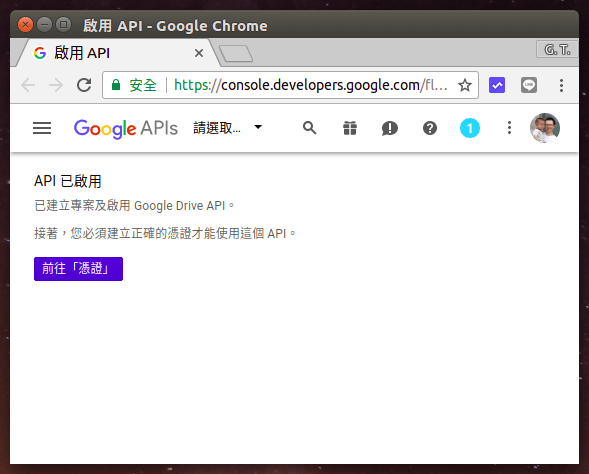Open Google APIs more options menu
Image resolution: width=589 pixels, height=474 pixels.
coord(509,128)
